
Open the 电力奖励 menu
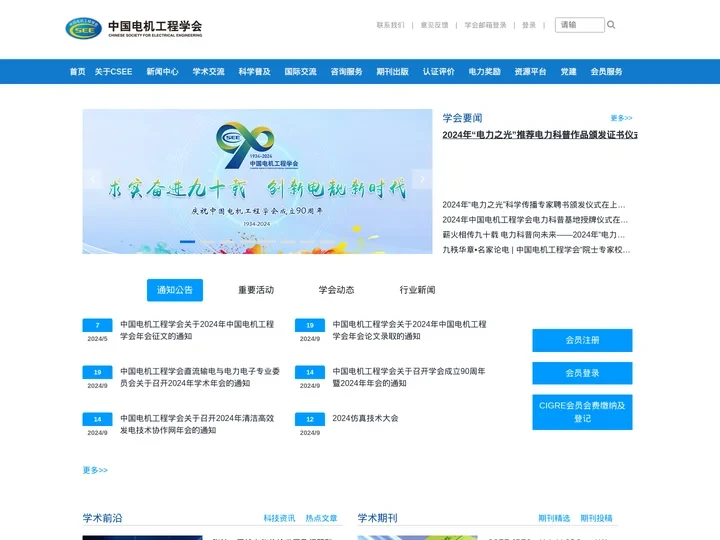(x=484, y=72)
